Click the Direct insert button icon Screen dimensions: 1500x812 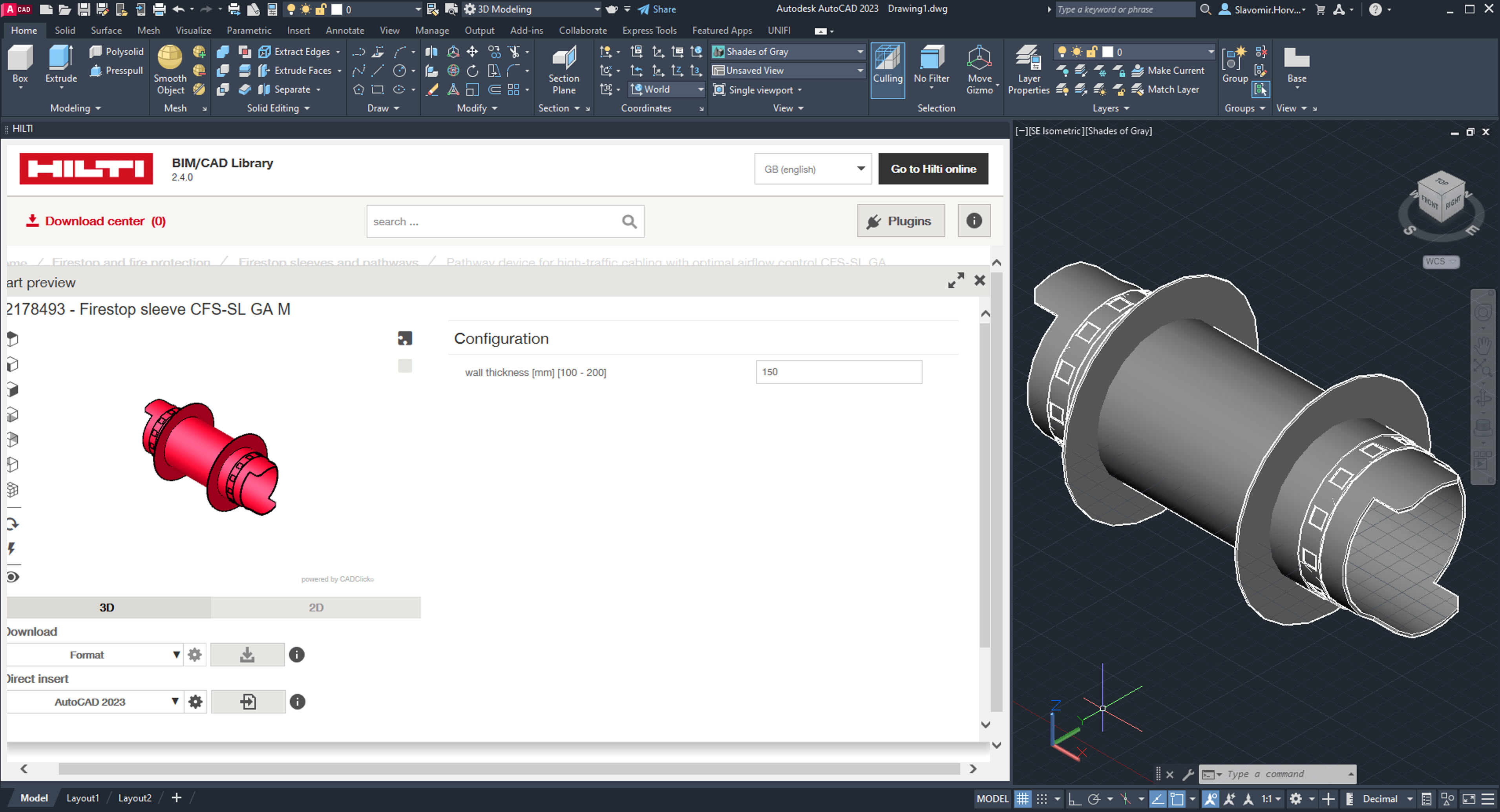(248, 701)
